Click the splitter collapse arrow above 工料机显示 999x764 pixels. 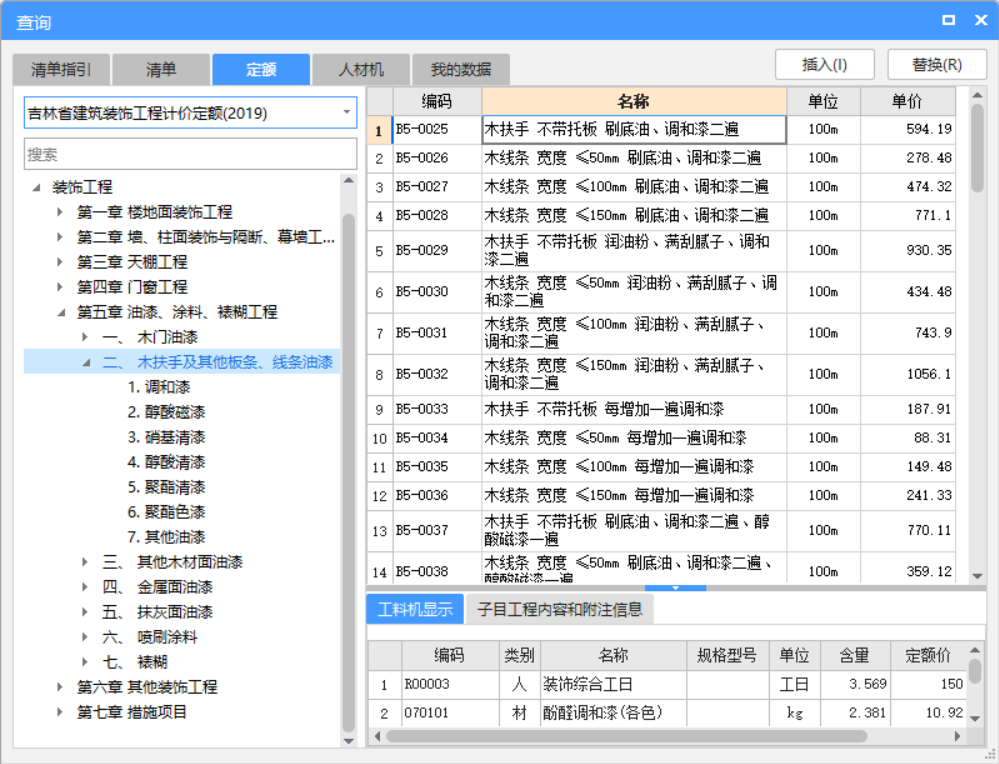(675, 588)
